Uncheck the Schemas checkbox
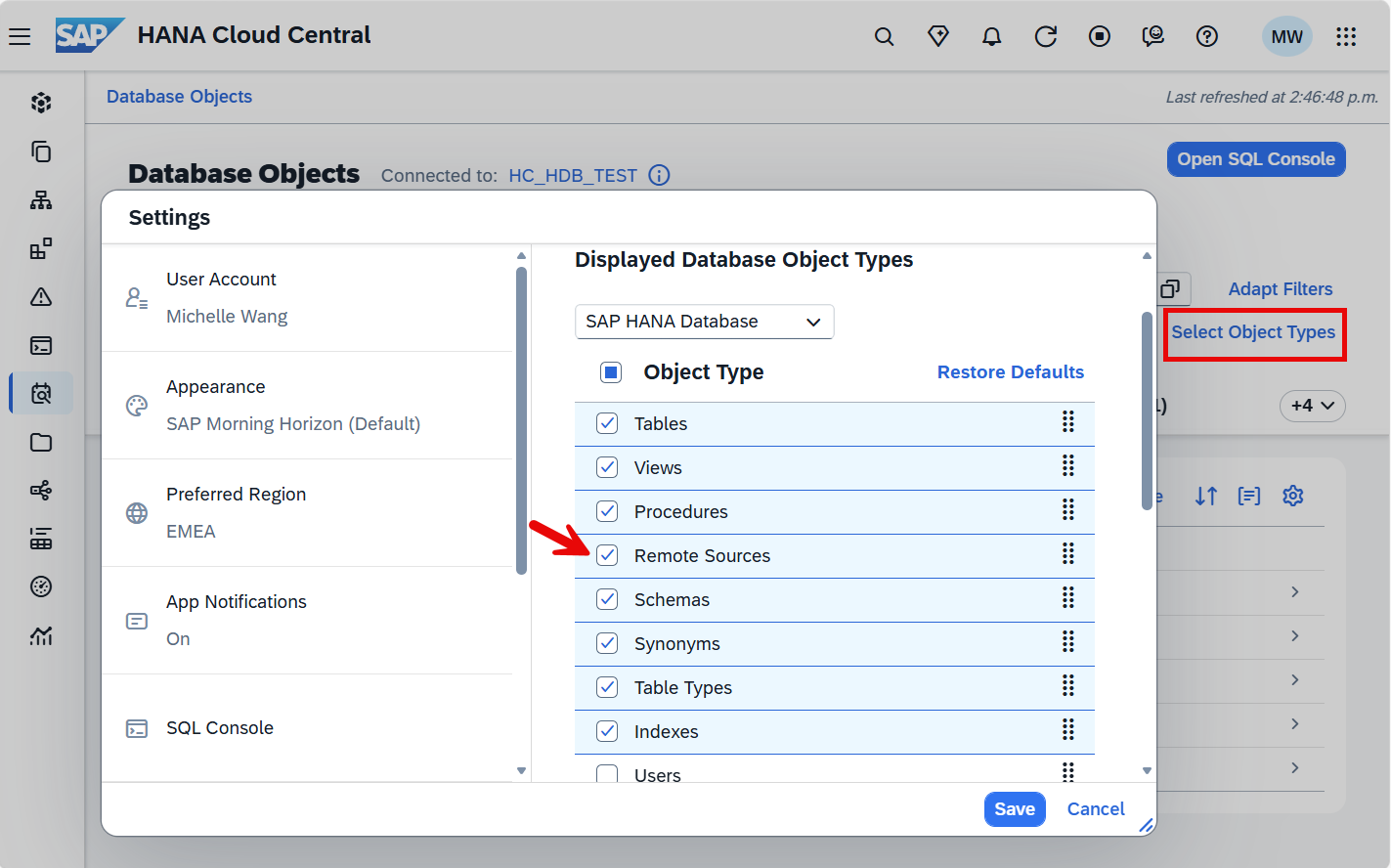1391x868 pixels. (607, 599)
